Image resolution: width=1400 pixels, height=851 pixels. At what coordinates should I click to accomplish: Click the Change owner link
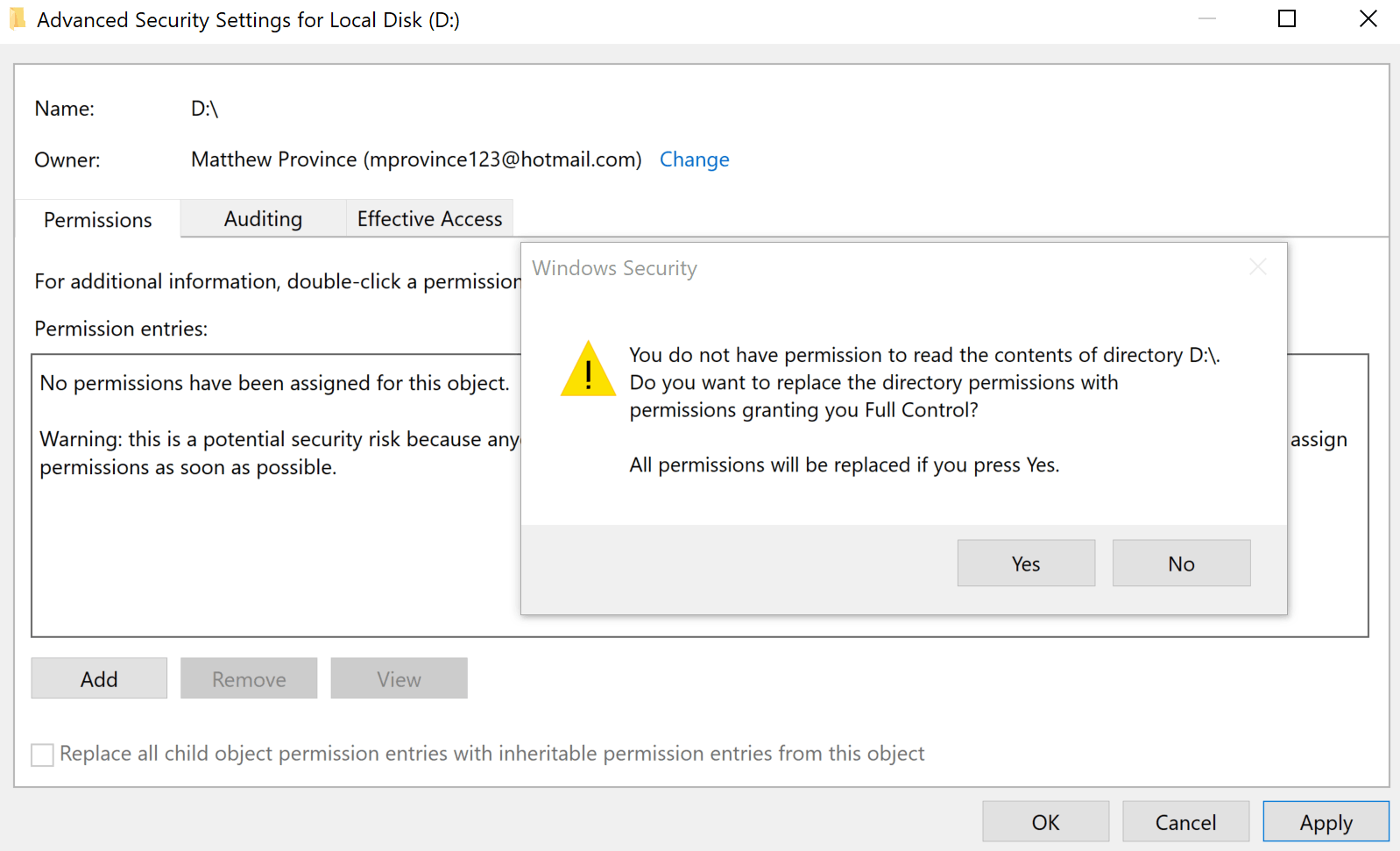pos(694,160)
